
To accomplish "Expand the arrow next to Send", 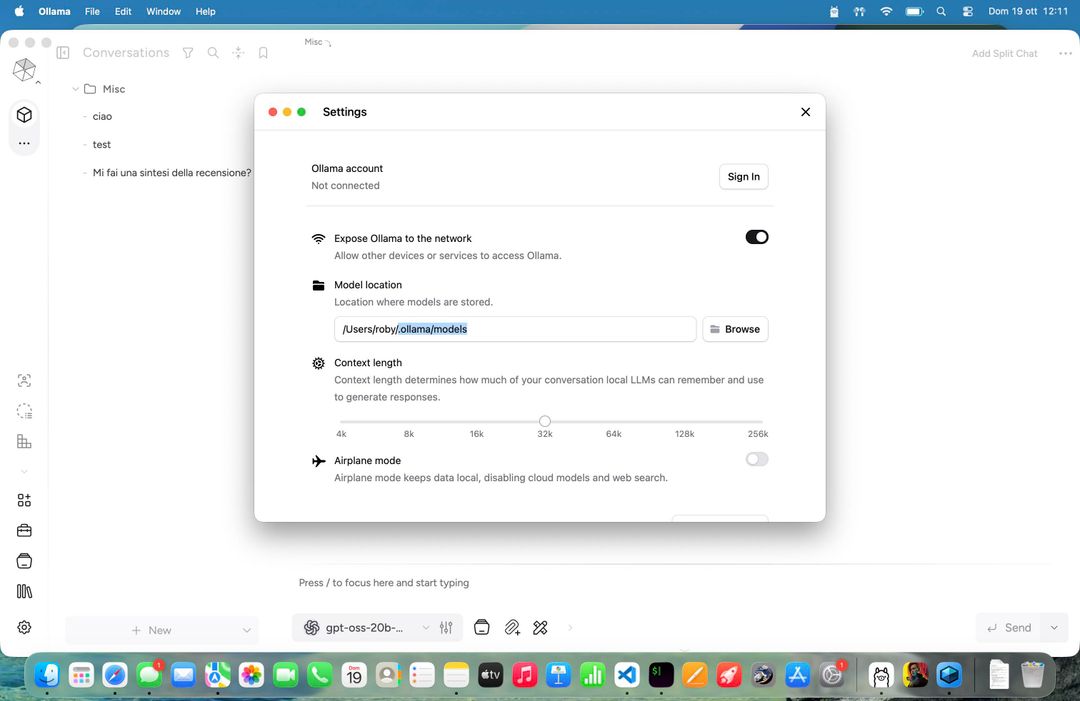I will point(1054,628).
